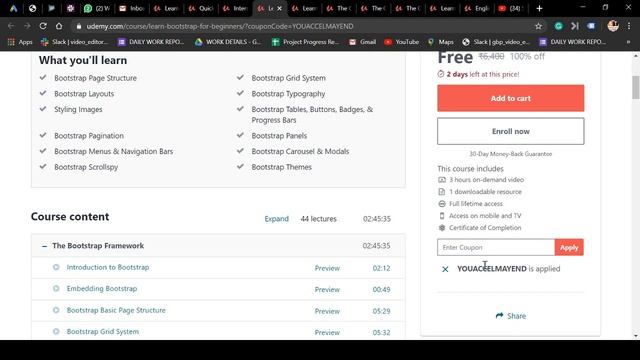Click the Certificate of Completion text
Image resolution: width=640 pixels, height=360 pixels.
485,228
